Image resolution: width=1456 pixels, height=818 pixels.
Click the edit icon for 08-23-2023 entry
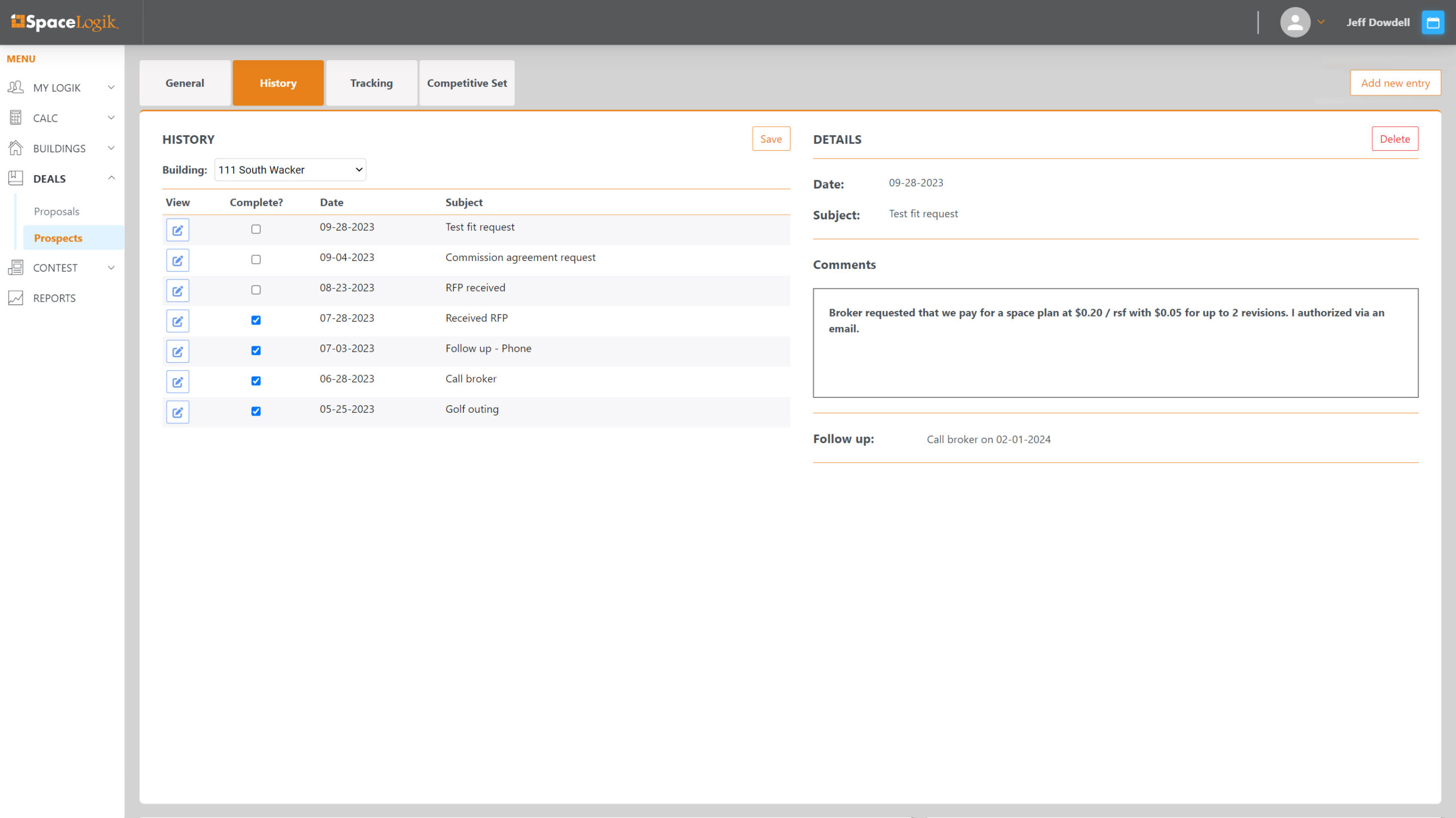tap(177, 290)
